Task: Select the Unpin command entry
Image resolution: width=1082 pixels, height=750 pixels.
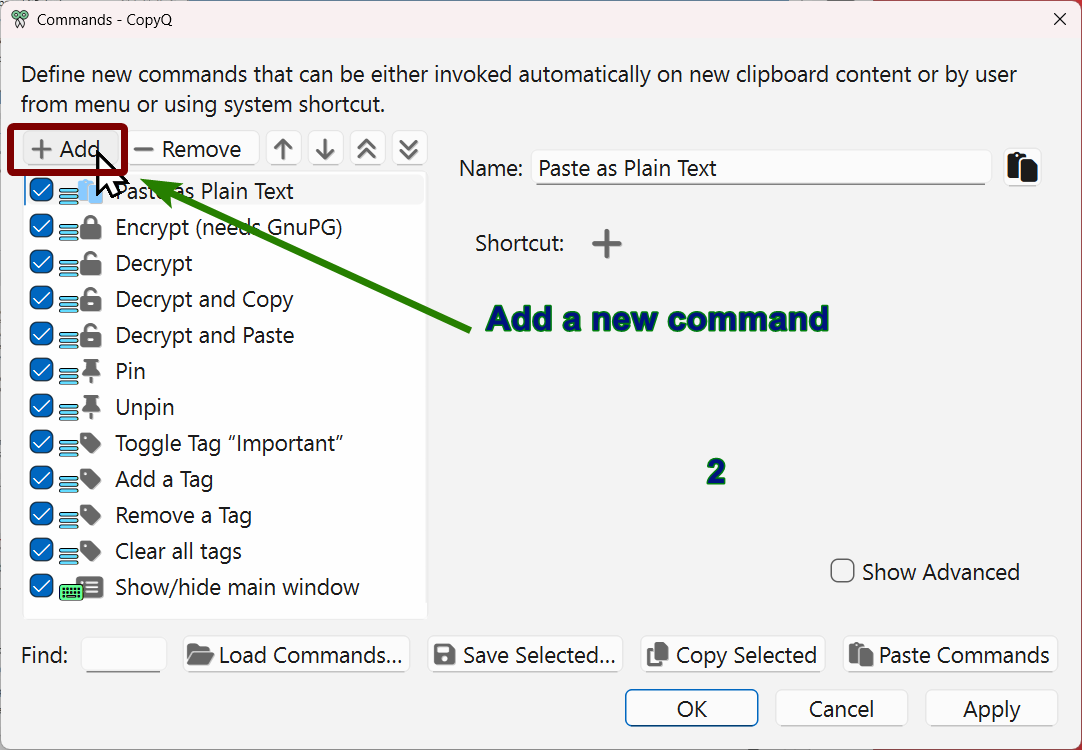Action: click(x=145, y=407)
